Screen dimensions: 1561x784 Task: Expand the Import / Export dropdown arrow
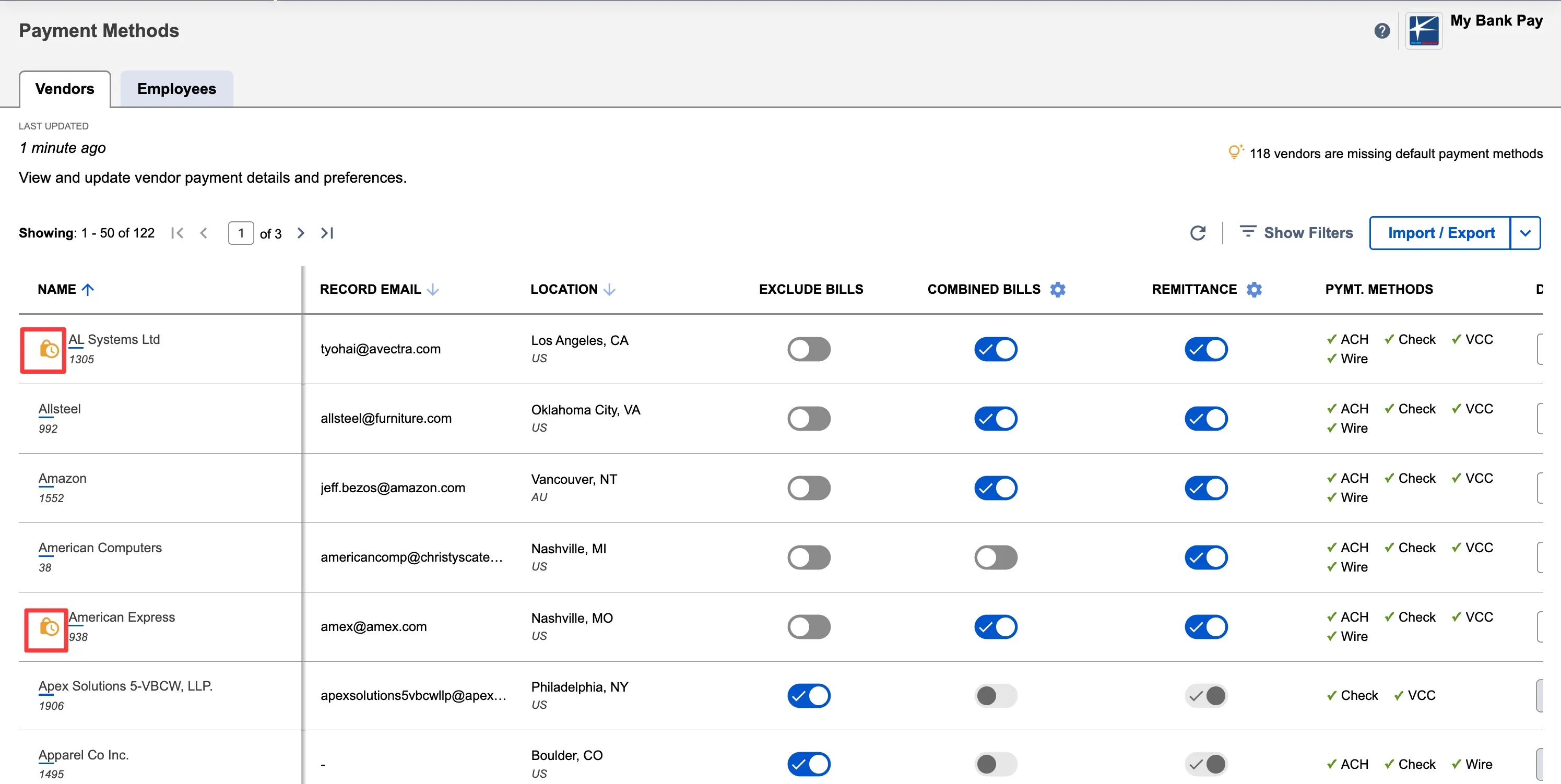[1525, 233]
